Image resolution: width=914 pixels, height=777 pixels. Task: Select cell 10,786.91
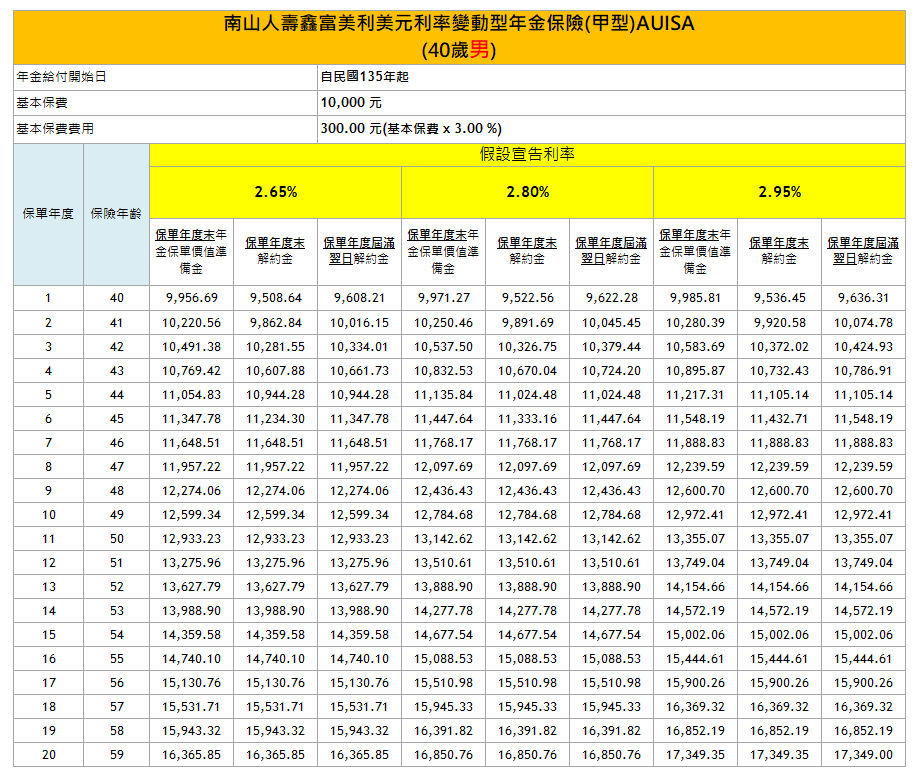[x=863, y=371]
